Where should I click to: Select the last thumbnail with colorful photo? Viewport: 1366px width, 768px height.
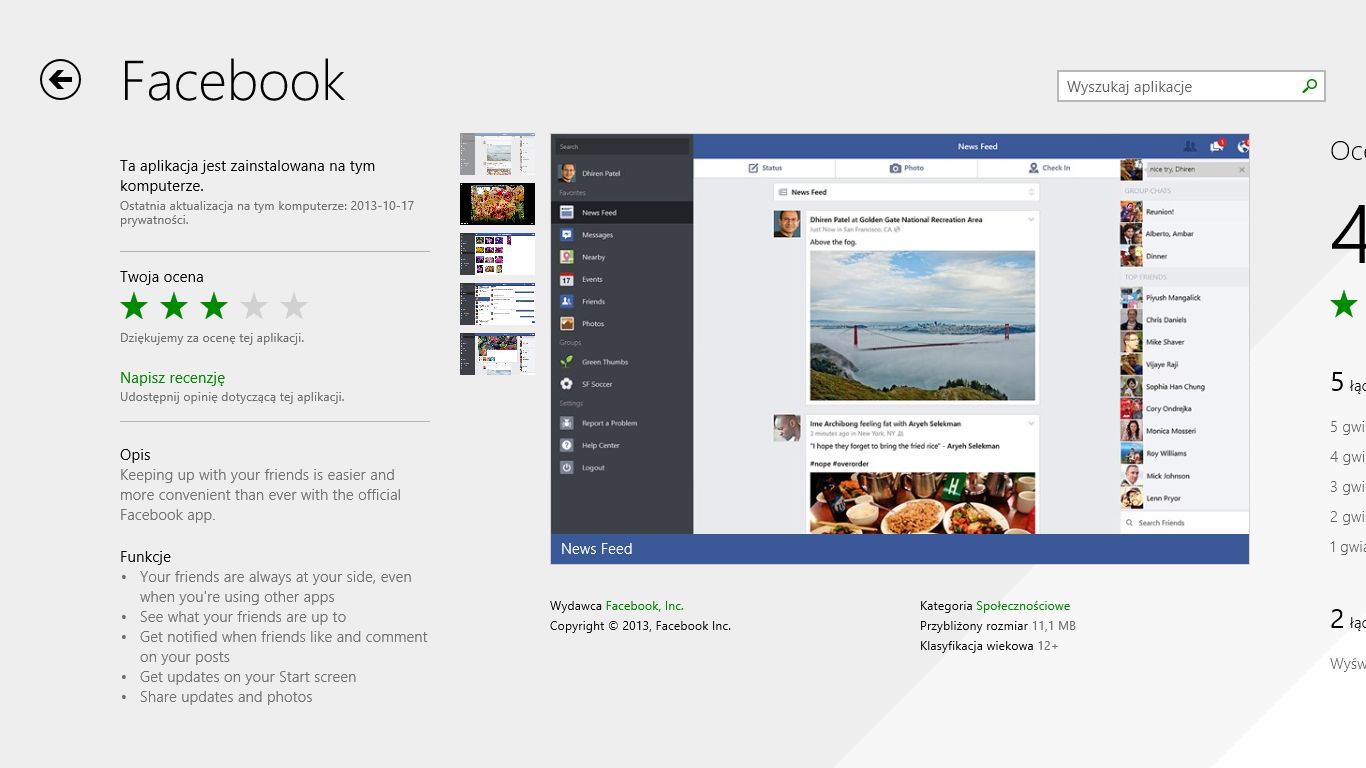click(497, 354)
